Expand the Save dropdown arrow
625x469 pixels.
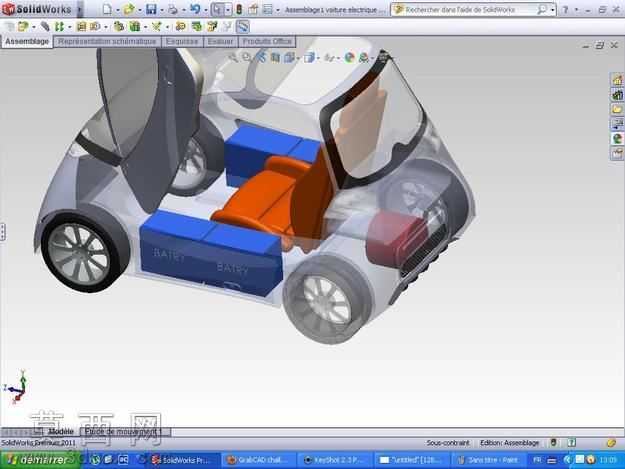pos(162,10)
